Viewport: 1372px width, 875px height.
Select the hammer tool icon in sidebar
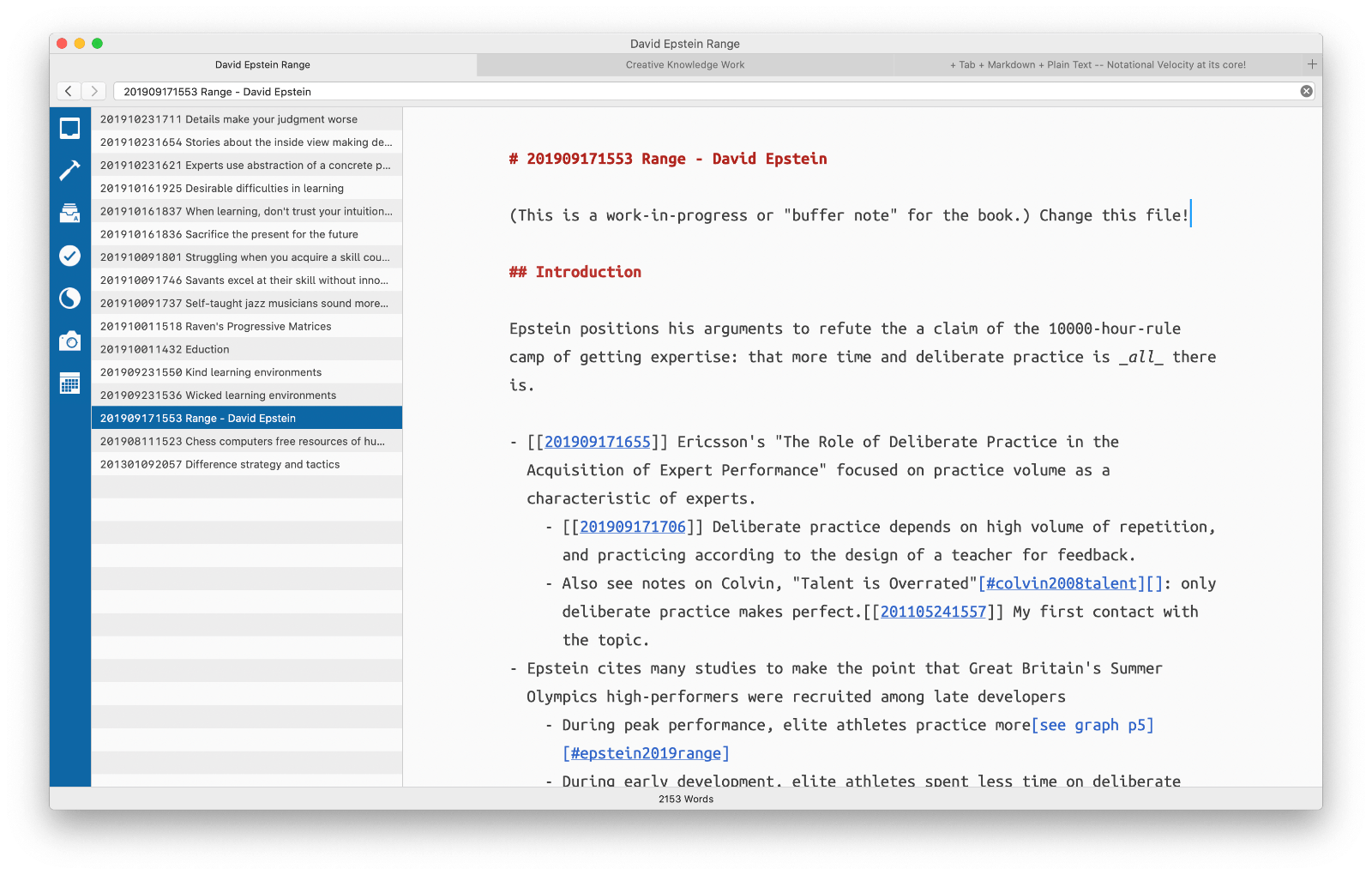(70, 171)
